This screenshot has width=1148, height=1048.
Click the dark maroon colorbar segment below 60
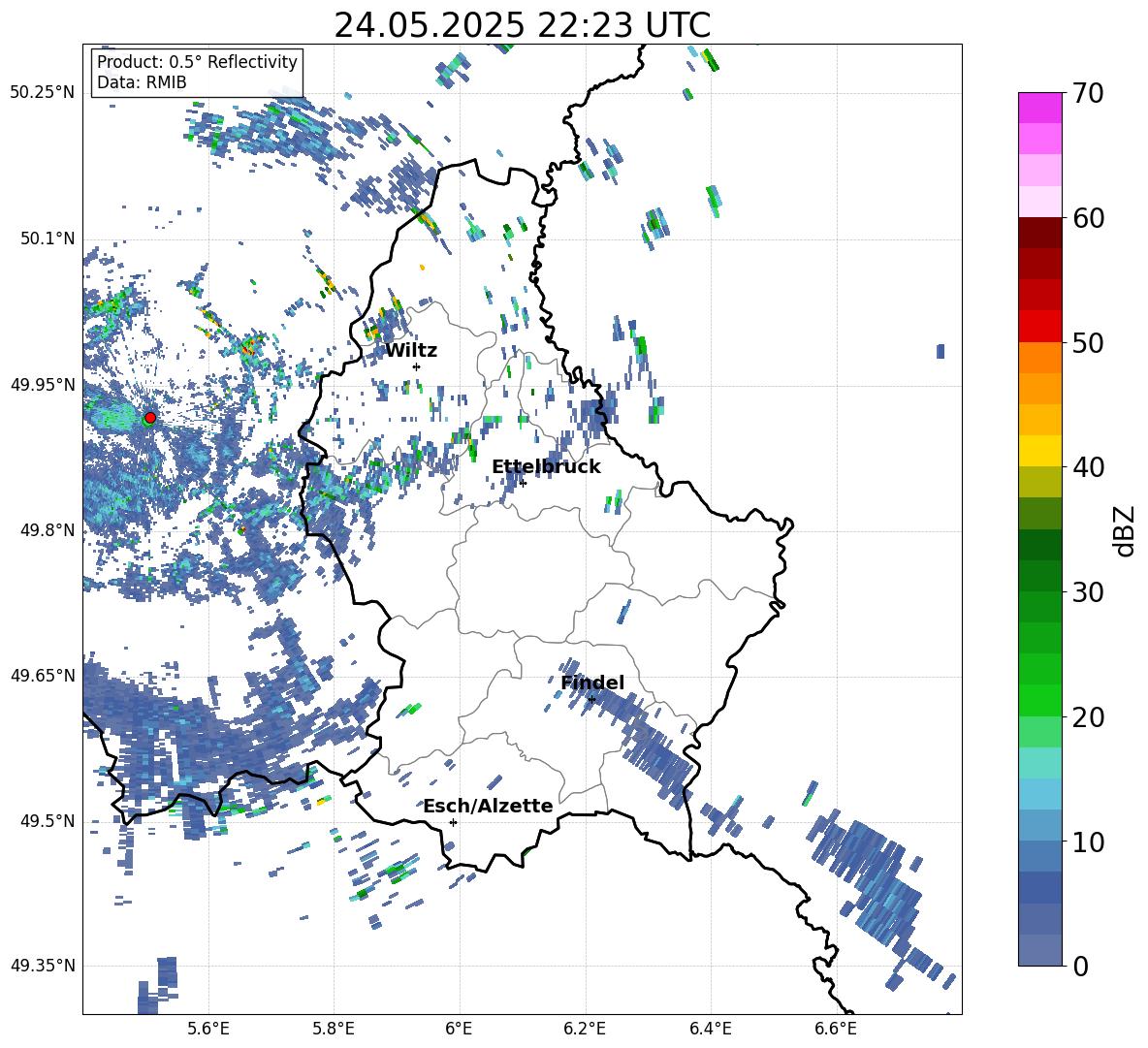pos(1039,233)
